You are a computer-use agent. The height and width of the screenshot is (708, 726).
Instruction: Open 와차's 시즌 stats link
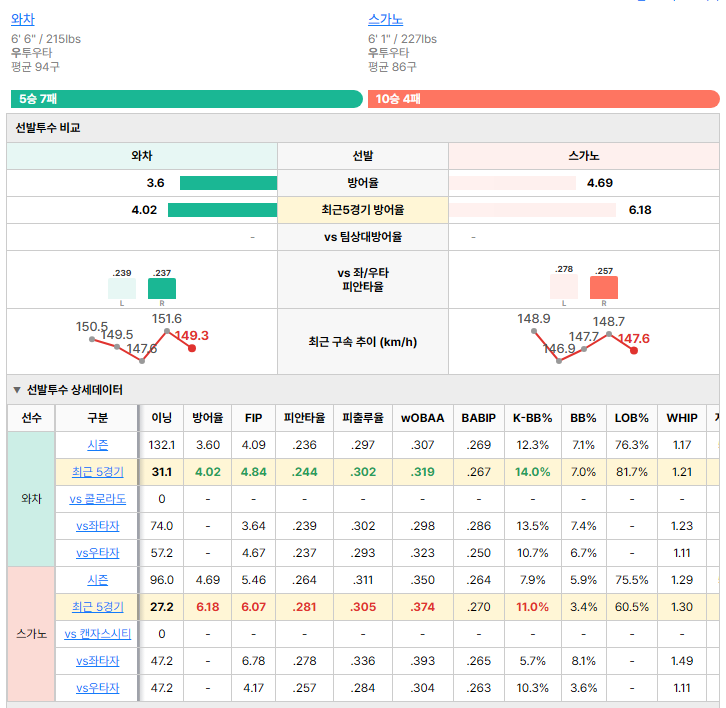tap(98, 445)
